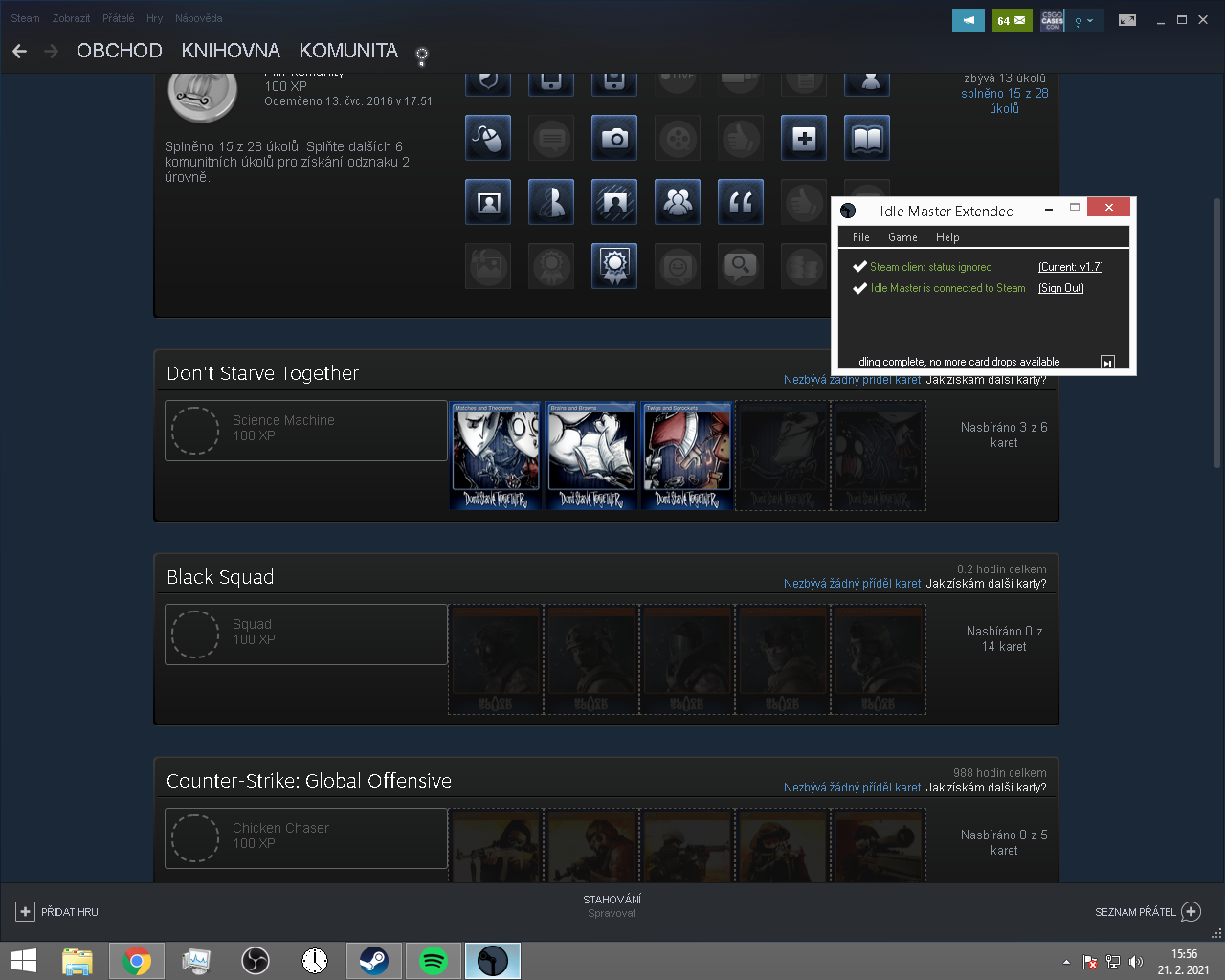Click the volume speaker tray icon
Viewport: 1225px width, 980px height.
pos(1136,962)
